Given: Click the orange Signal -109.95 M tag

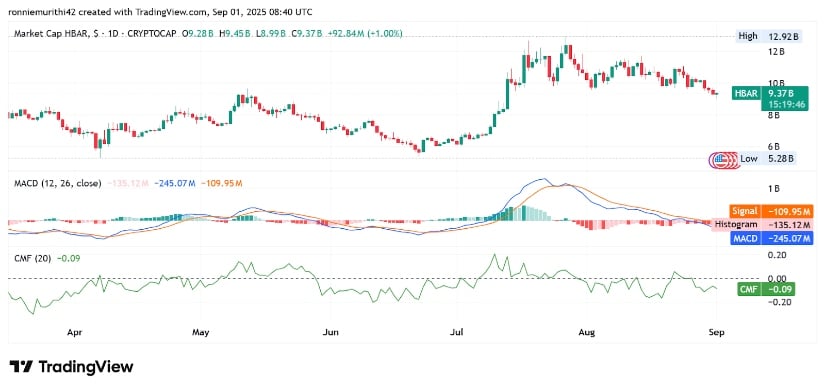Looking at the screenshot, I should [x=772, y=211].
